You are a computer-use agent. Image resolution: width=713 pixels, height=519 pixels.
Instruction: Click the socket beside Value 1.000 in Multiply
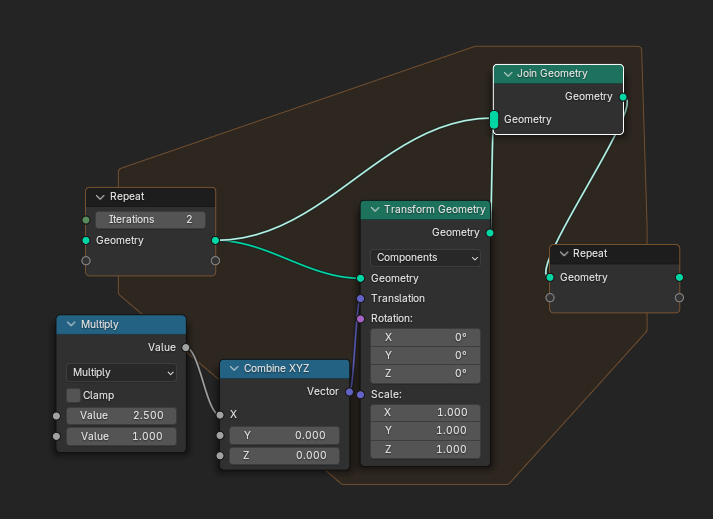(x=56, y=436)
